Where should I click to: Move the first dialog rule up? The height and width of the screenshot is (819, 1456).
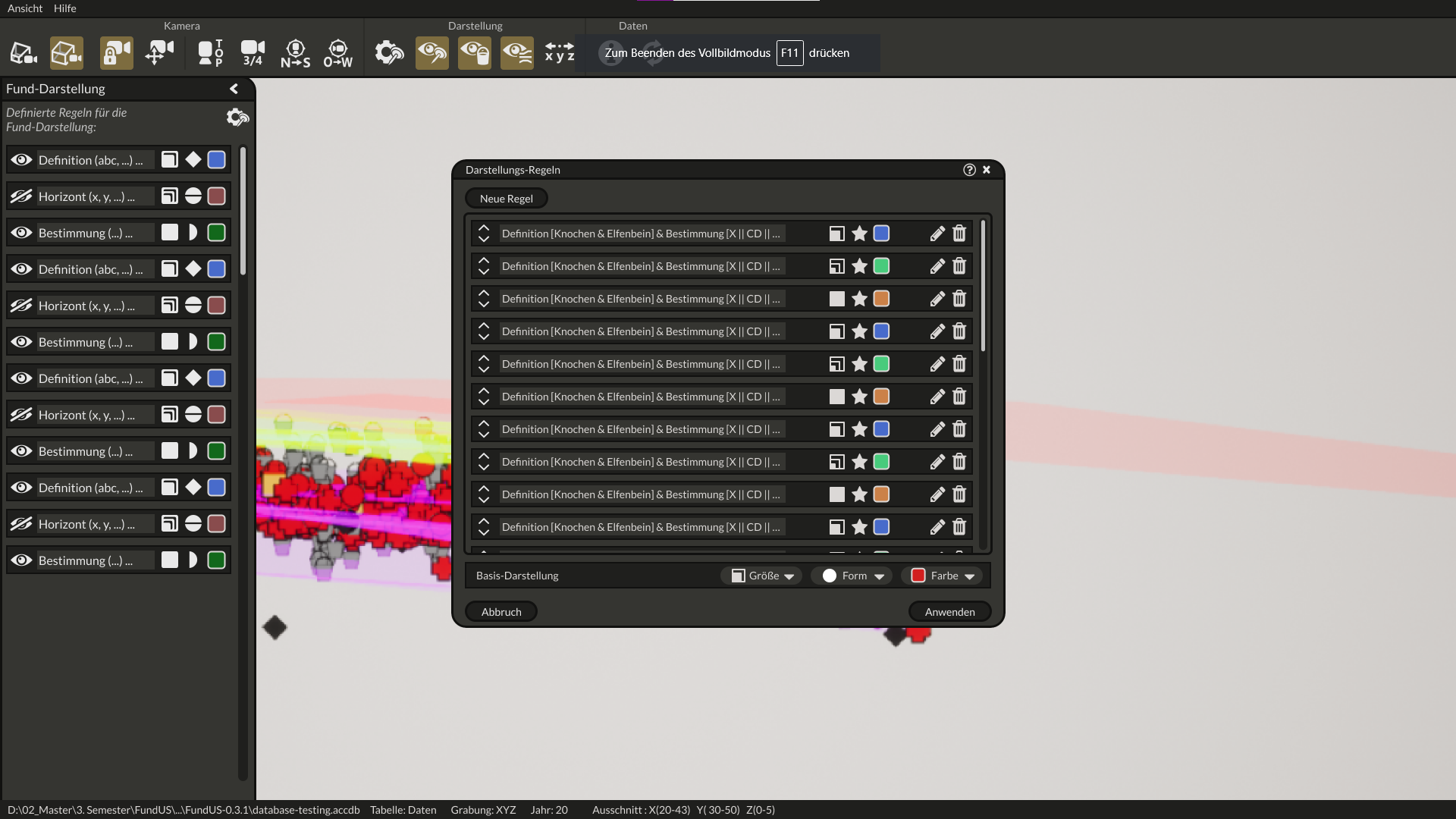(x=484, y=227)
